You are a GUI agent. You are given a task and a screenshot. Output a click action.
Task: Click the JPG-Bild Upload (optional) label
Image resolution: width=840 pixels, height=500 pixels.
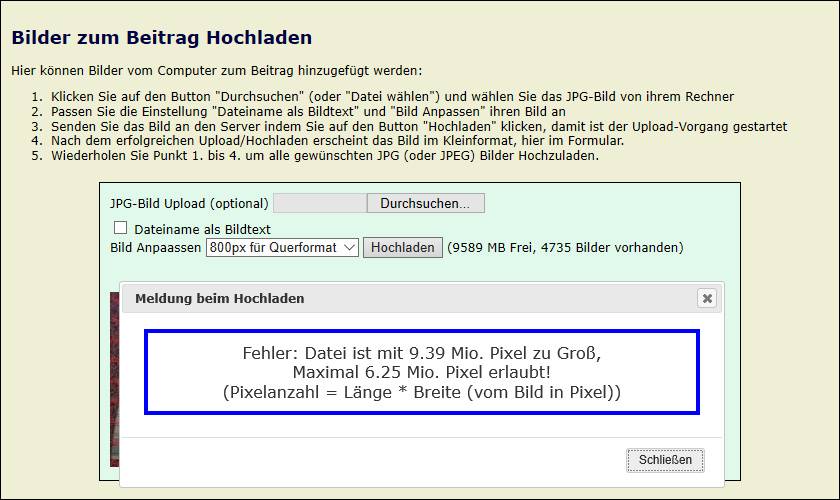[189, 203]
